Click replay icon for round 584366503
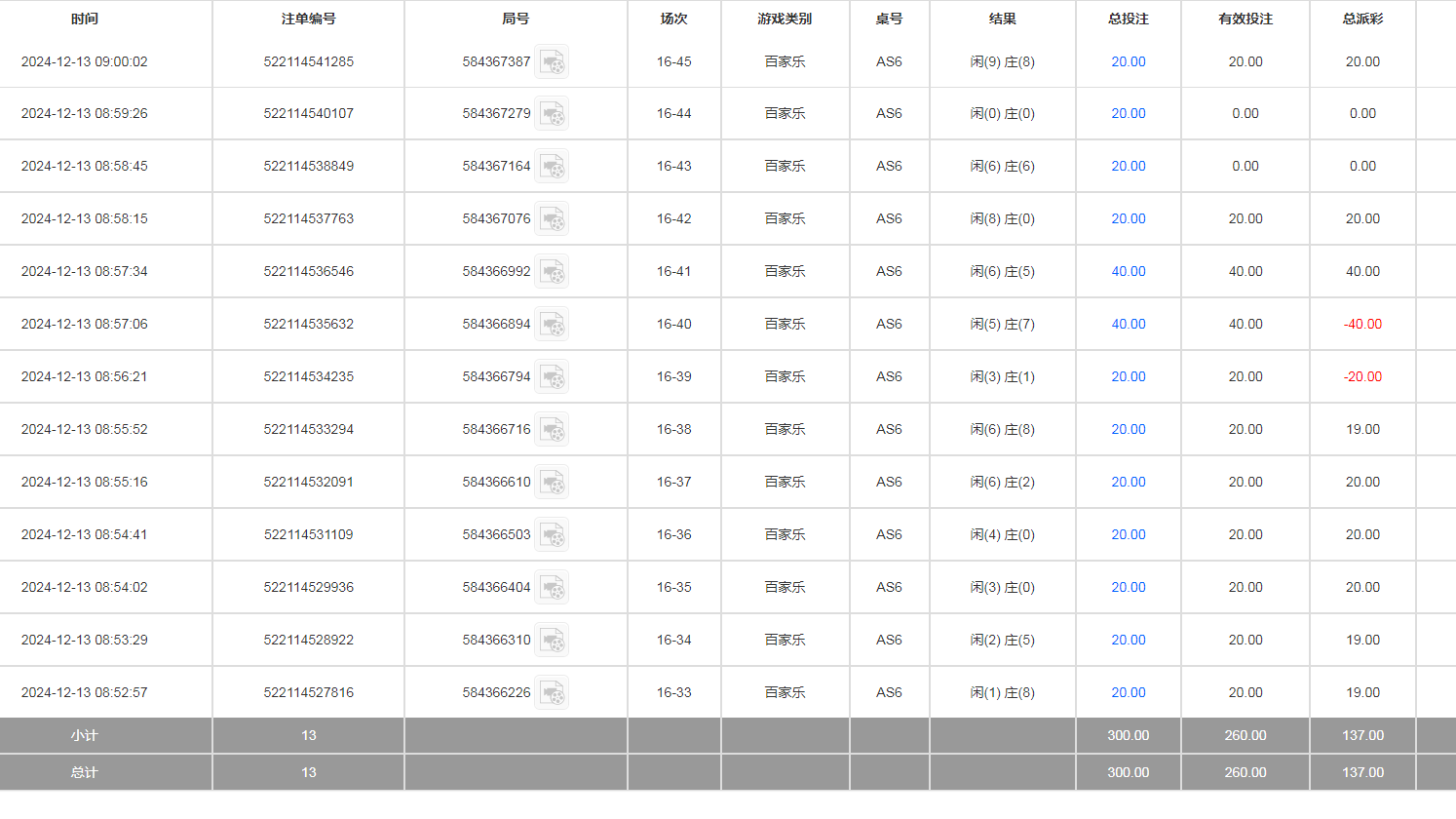Screen dimensions: 1456x819 pyautogui.click(x=552, y=535)
